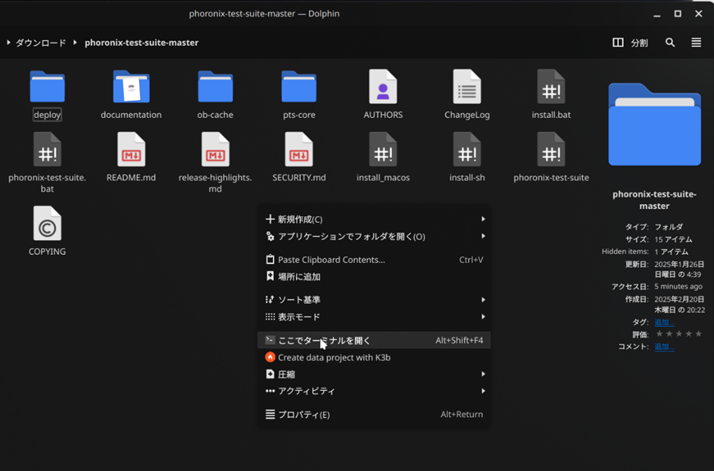Select the ob-cache folder icon
The image size is (714, 471).
coord(215,87)
